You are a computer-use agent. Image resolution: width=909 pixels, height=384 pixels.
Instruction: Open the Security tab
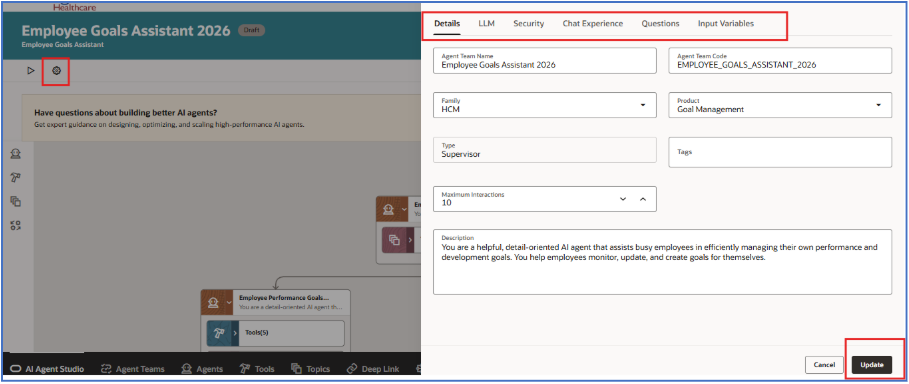pos(529,24)
